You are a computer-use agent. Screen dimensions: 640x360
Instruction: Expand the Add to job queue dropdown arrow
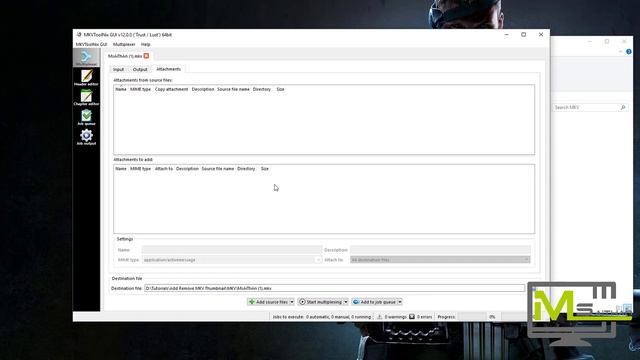pyautogui.click(x=400, y=302)
